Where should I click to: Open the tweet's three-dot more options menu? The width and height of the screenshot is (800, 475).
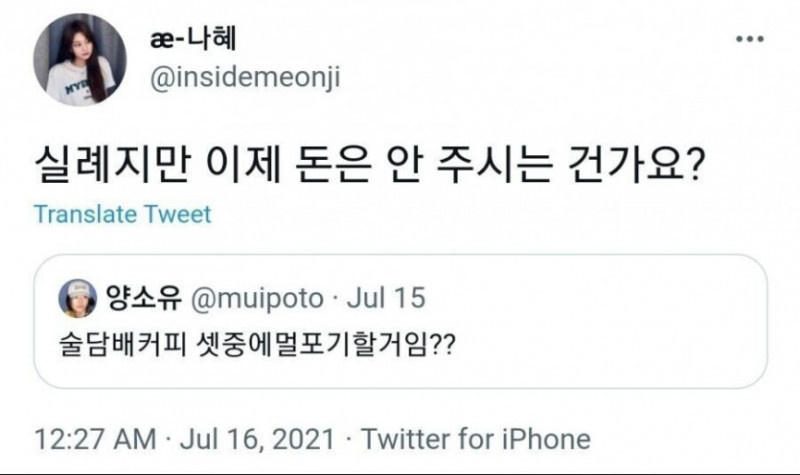[749, 39]
